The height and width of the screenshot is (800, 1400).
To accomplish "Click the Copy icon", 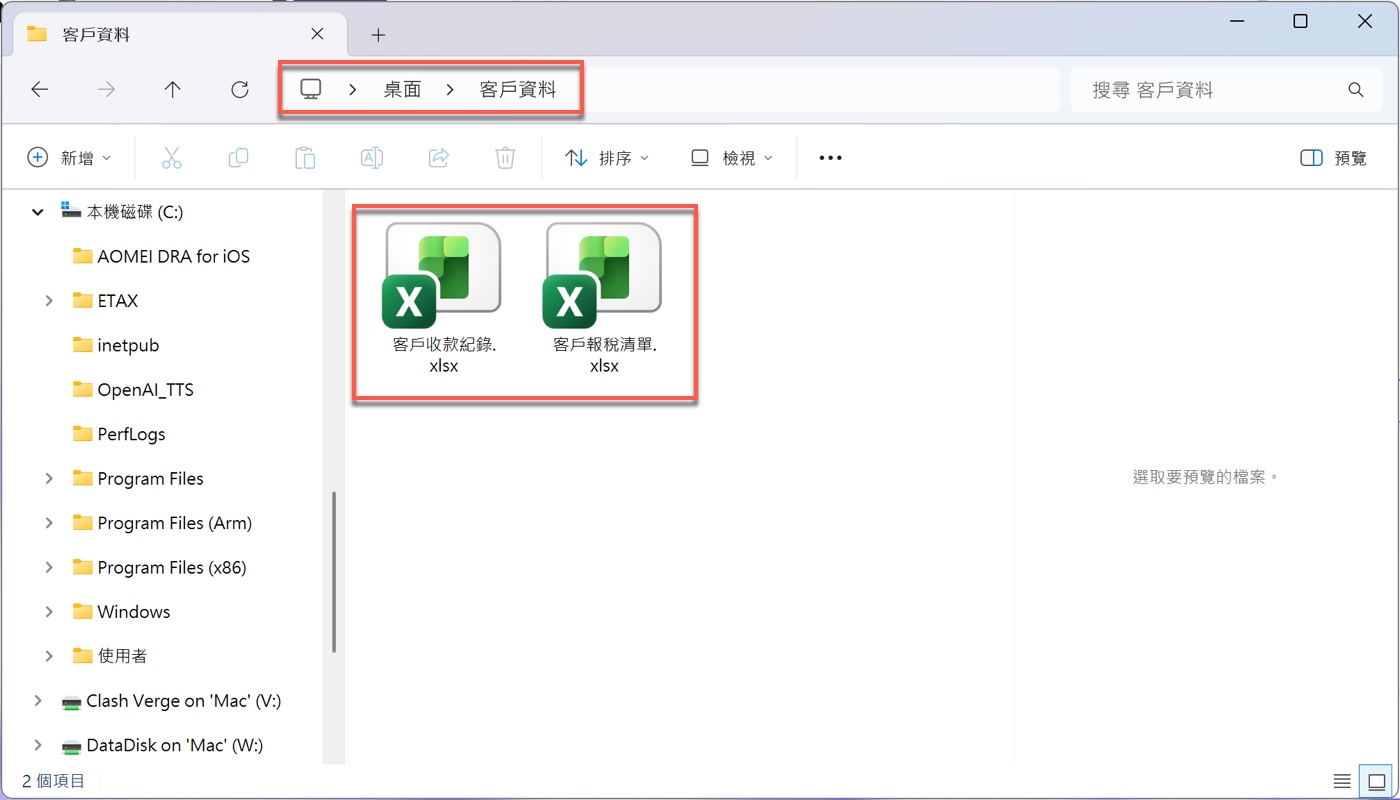I will point(238,157).
